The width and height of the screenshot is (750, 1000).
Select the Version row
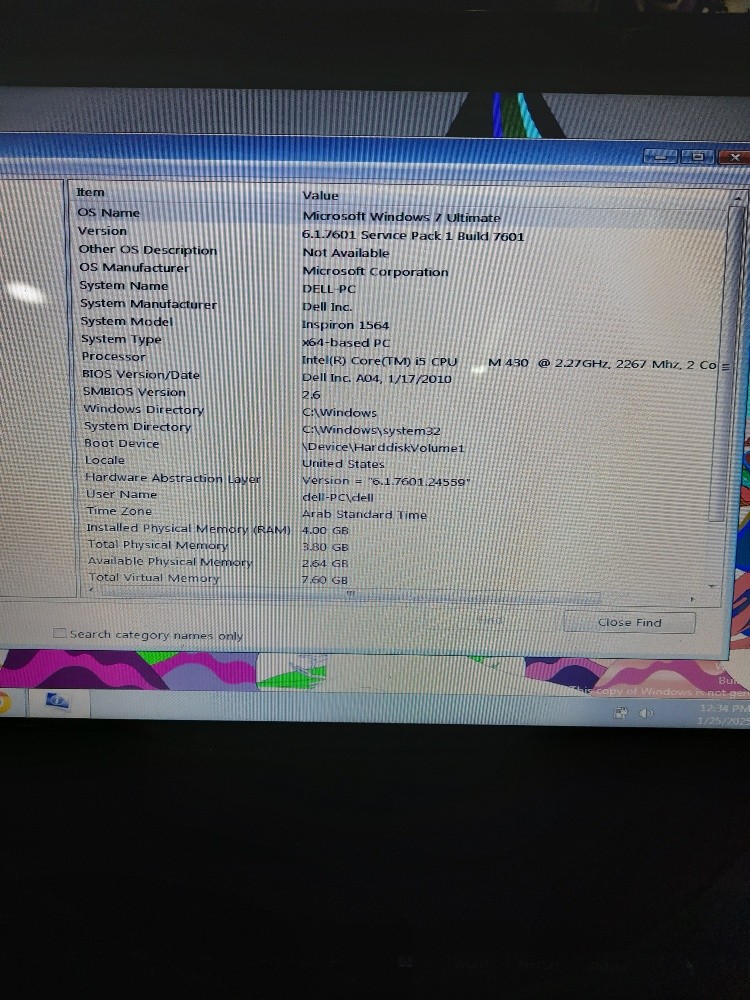coord(401,233)
